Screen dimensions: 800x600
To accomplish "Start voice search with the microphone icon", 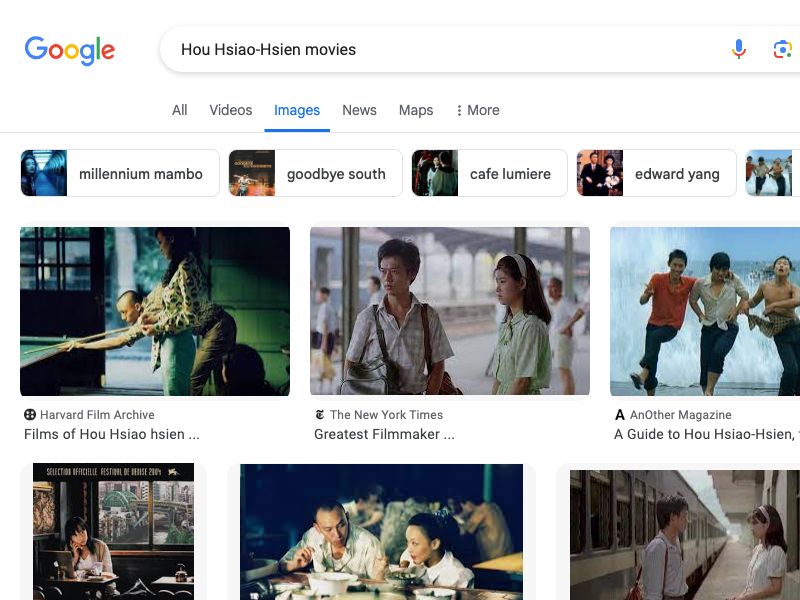I will (739, 49).
